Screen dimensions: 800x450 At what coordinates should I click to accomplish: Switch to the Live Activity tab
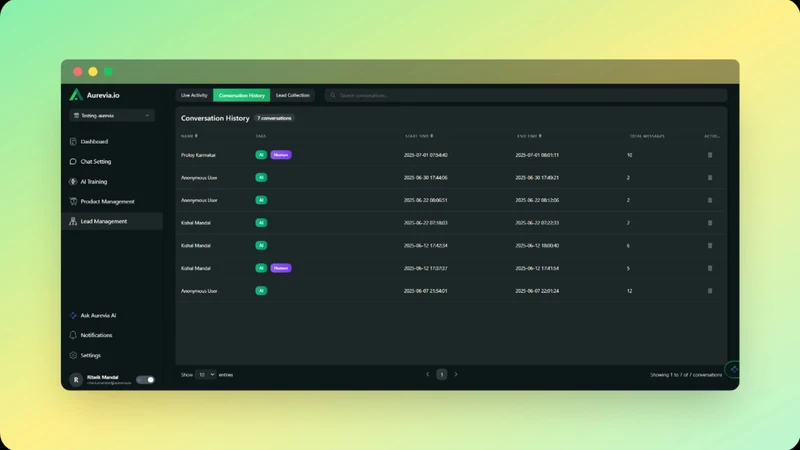pos(194,95)
